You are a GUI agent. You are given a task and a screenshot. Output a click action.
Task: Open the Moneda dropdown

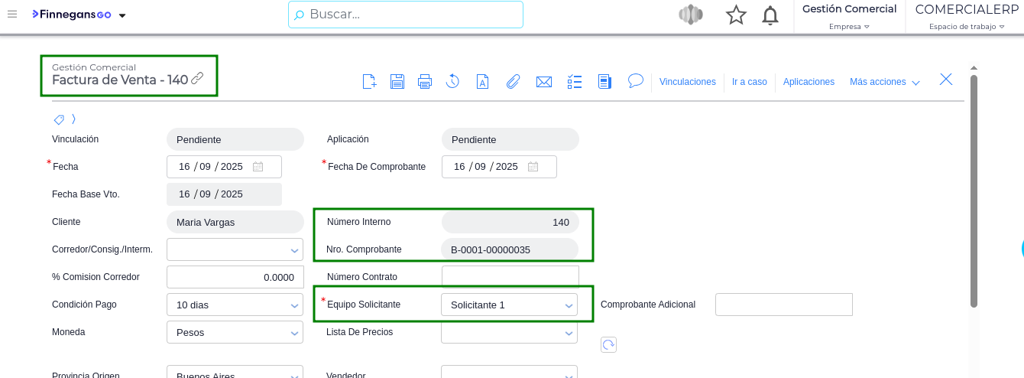click(235, 332)
